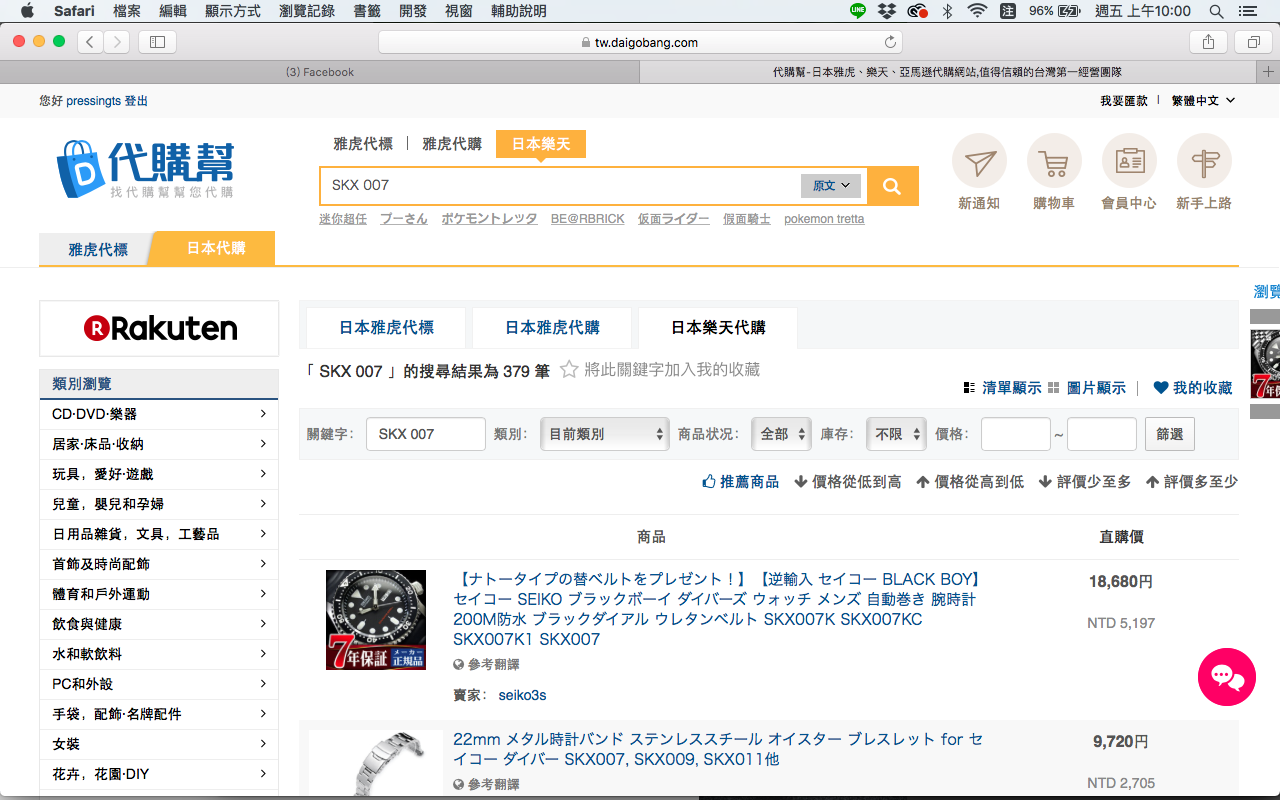The image size is (1280, 800).
Task: Click the 登出 logout link
Action: click(136, 101)
